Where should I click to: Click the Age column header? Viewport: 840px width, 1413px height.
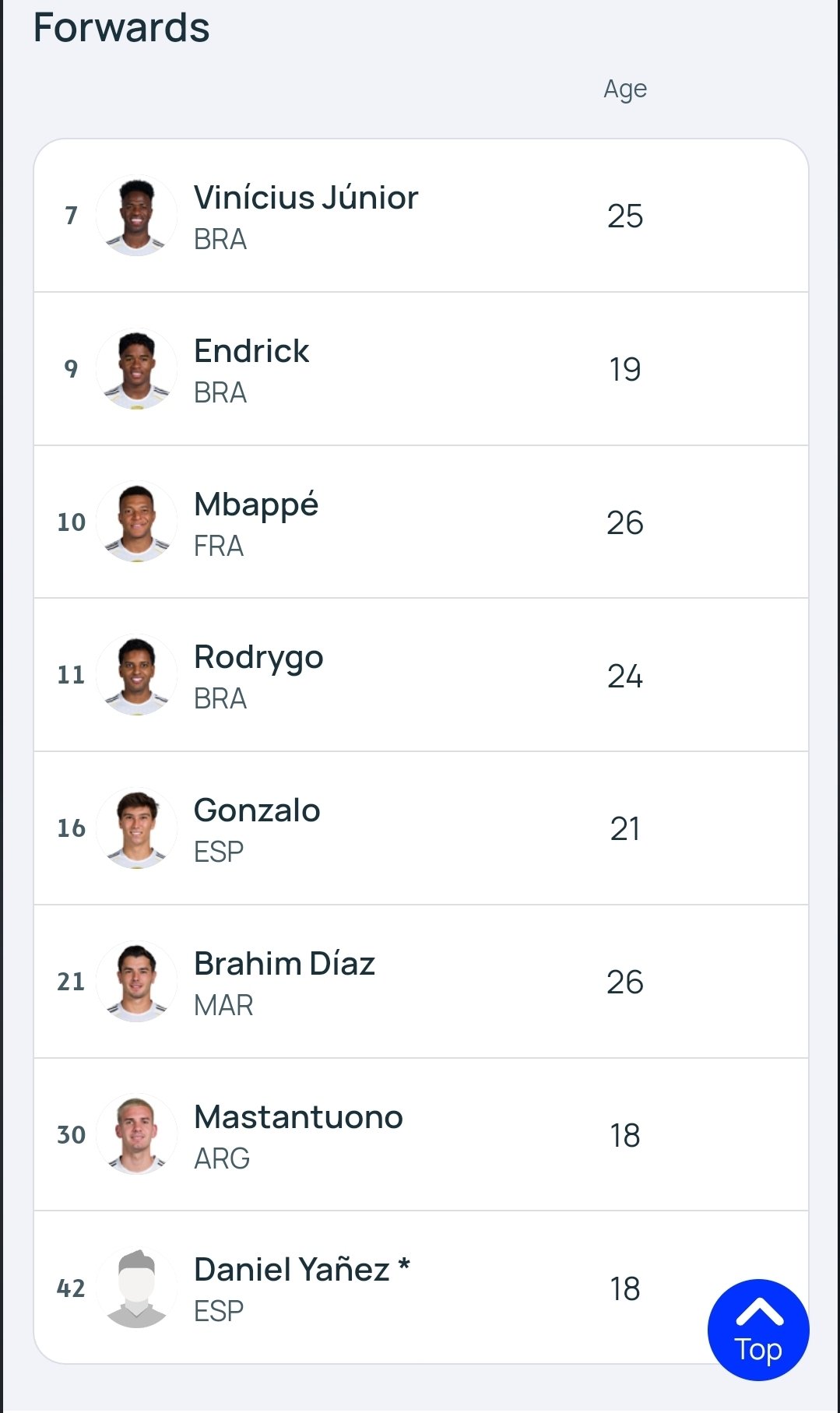click(625, 90)
